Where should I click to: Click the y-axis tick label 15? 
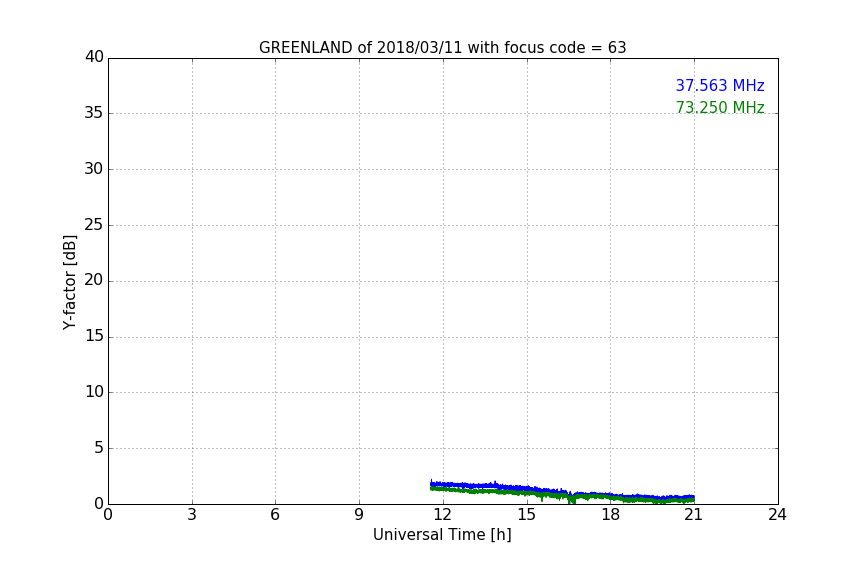click(94, 336)
